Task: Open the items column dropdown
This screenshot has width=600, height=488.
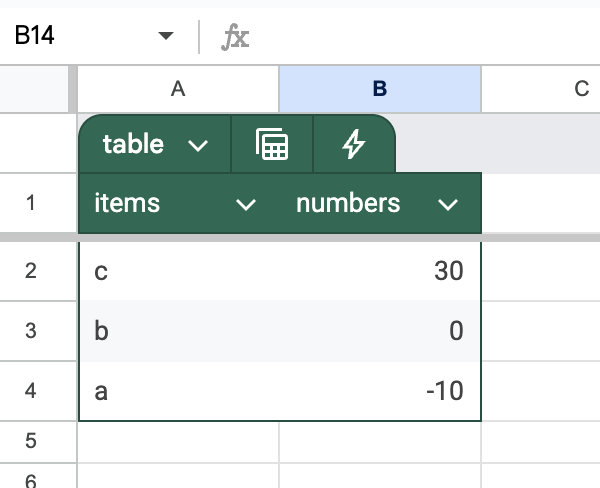Action: [x=246, y=204]
